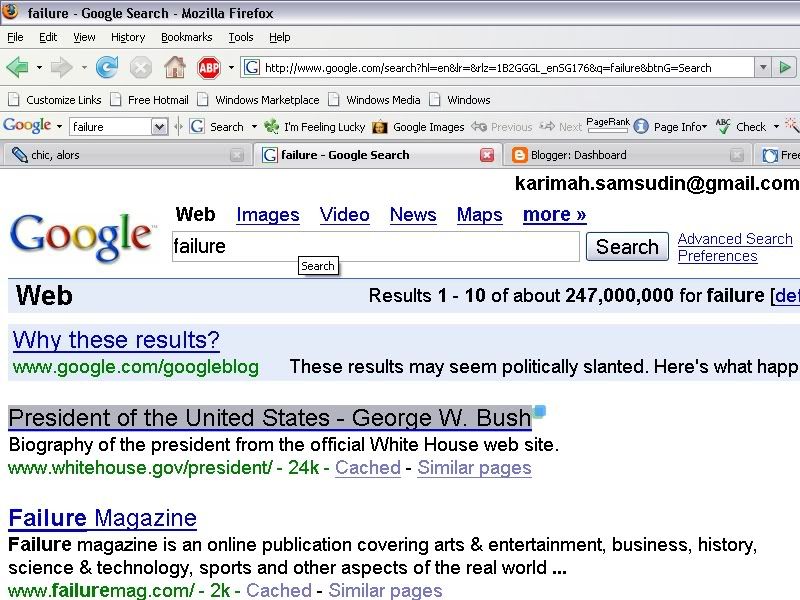
Task: Expand the Google toolbar search box dropdown
Action: 159,127
